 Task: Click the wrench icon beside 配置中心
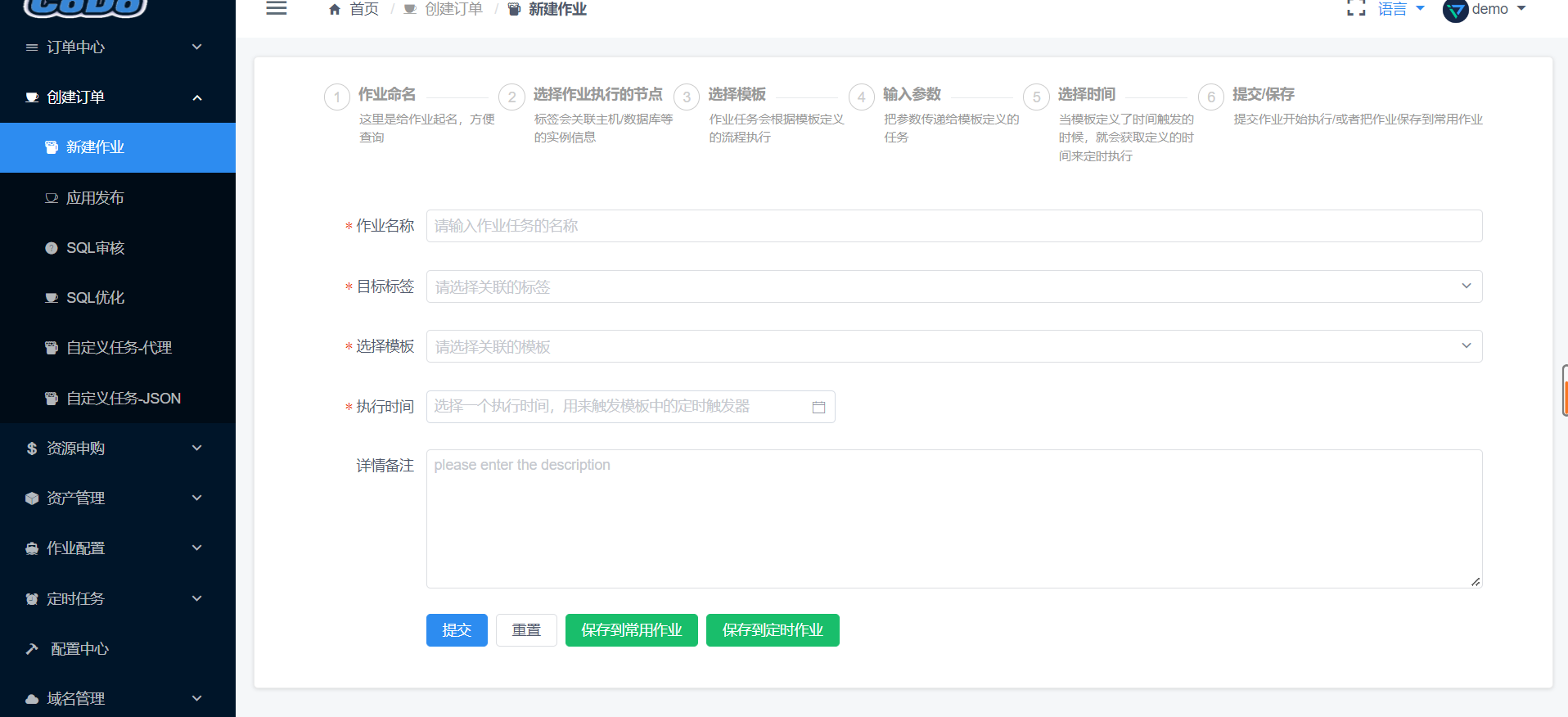(x=32, y=649)
